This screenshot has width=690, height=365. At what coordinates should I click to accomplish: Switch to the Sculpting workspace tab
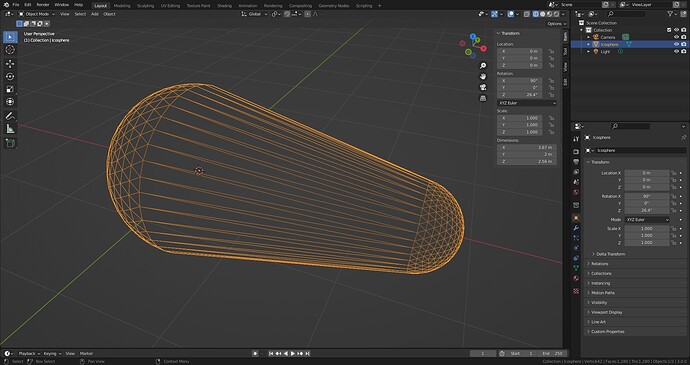point(145,6)
